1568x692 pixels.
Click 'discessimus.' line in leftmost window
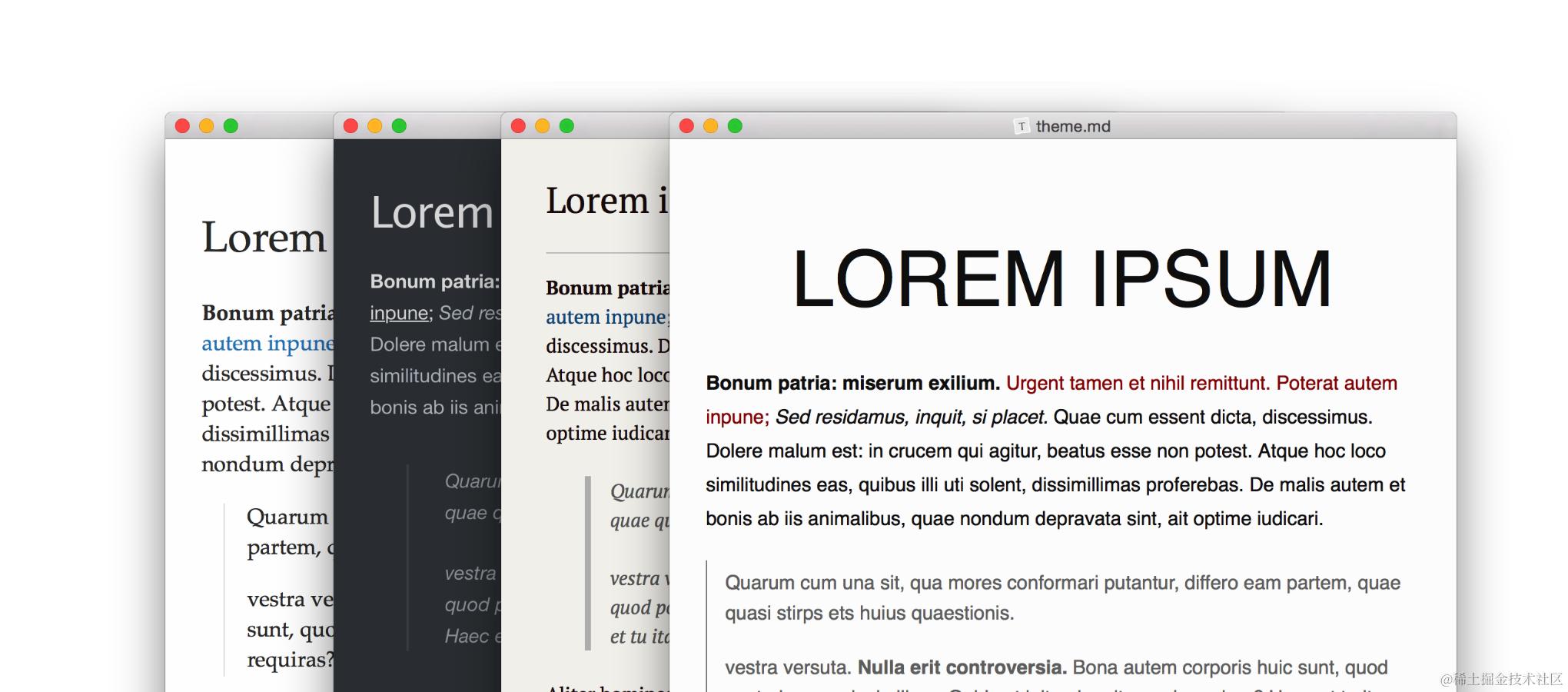point(267,374)
